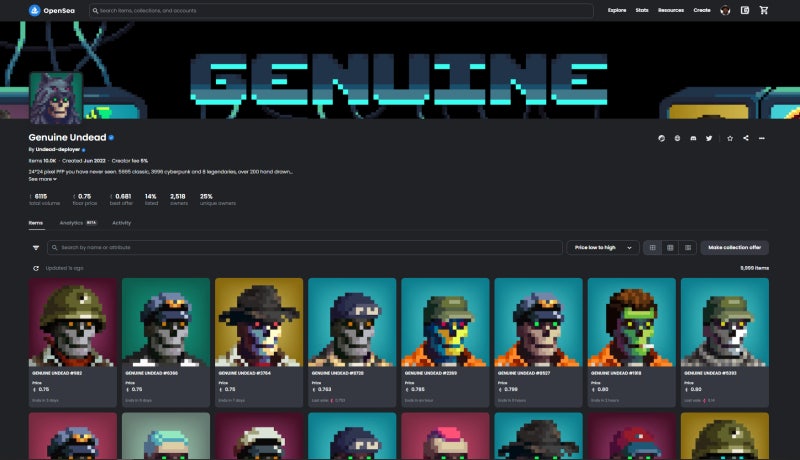
Task: Open the green-faced undead card on teal
Action: click(632, 342)
